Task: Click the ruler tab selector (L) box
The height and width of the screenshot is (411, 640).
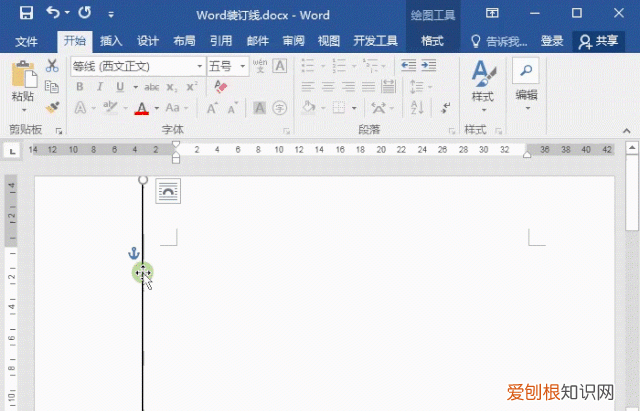Action: pos(13,151)
